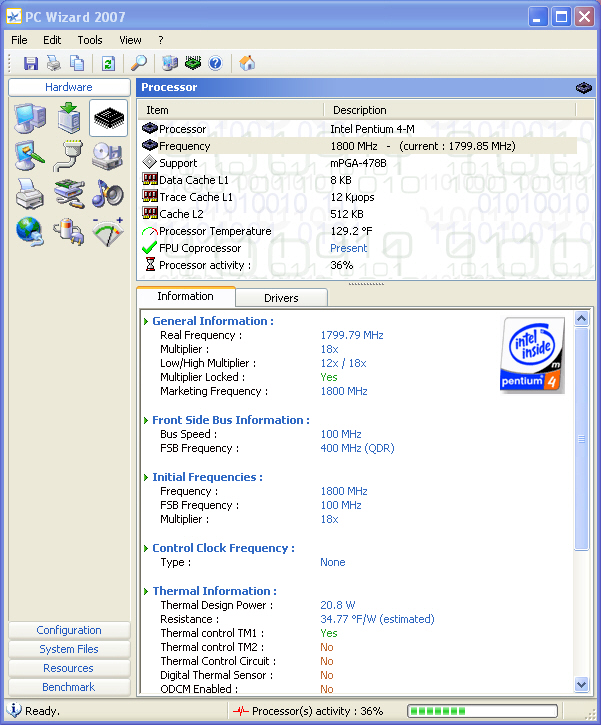This screenshot has width=601, height=725.
Task: Click the green chip toolbar icon
Action: [x=193, y=62]
